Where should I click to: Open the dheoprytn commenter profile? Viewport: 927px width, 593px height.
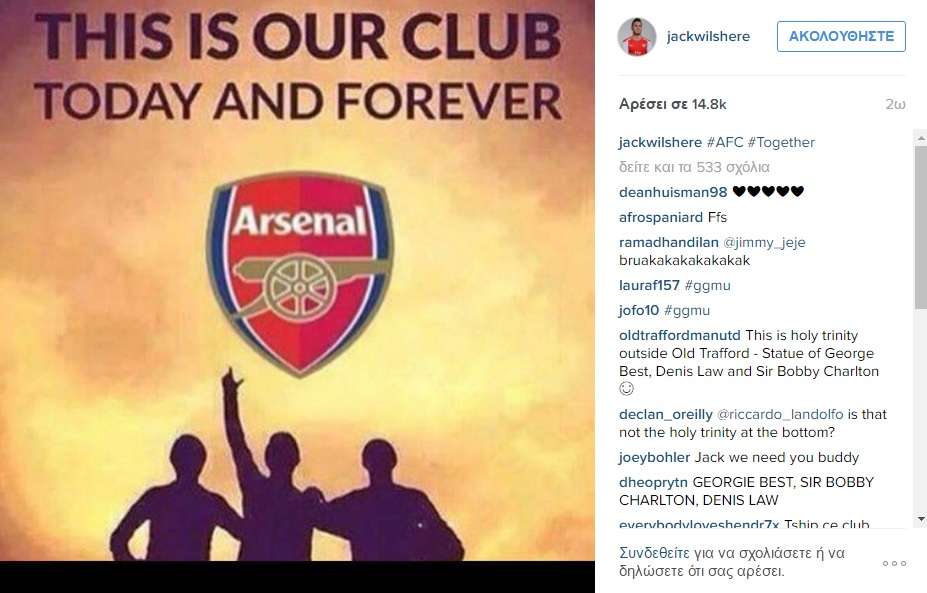[x=653, y=482]
